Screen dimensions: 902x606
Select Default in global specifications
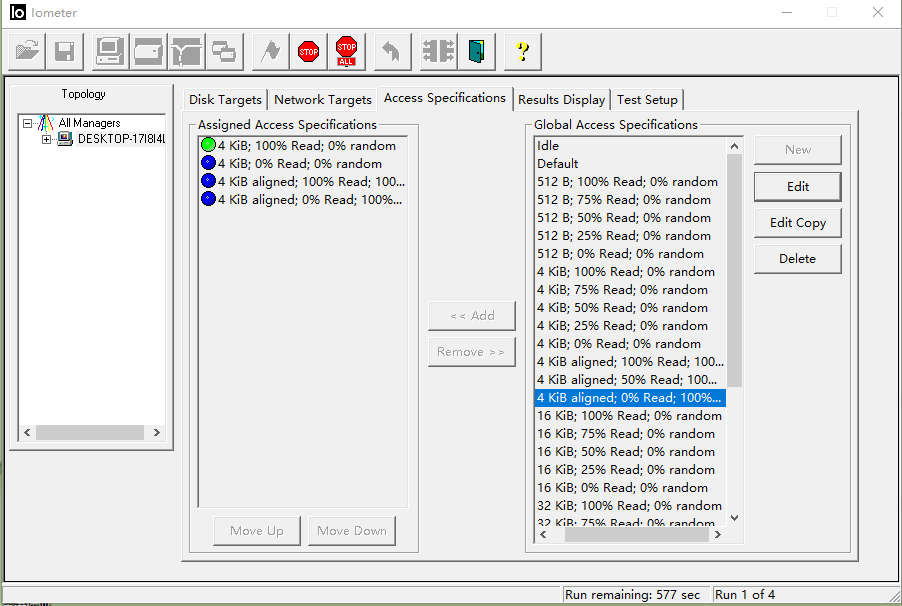630,163
